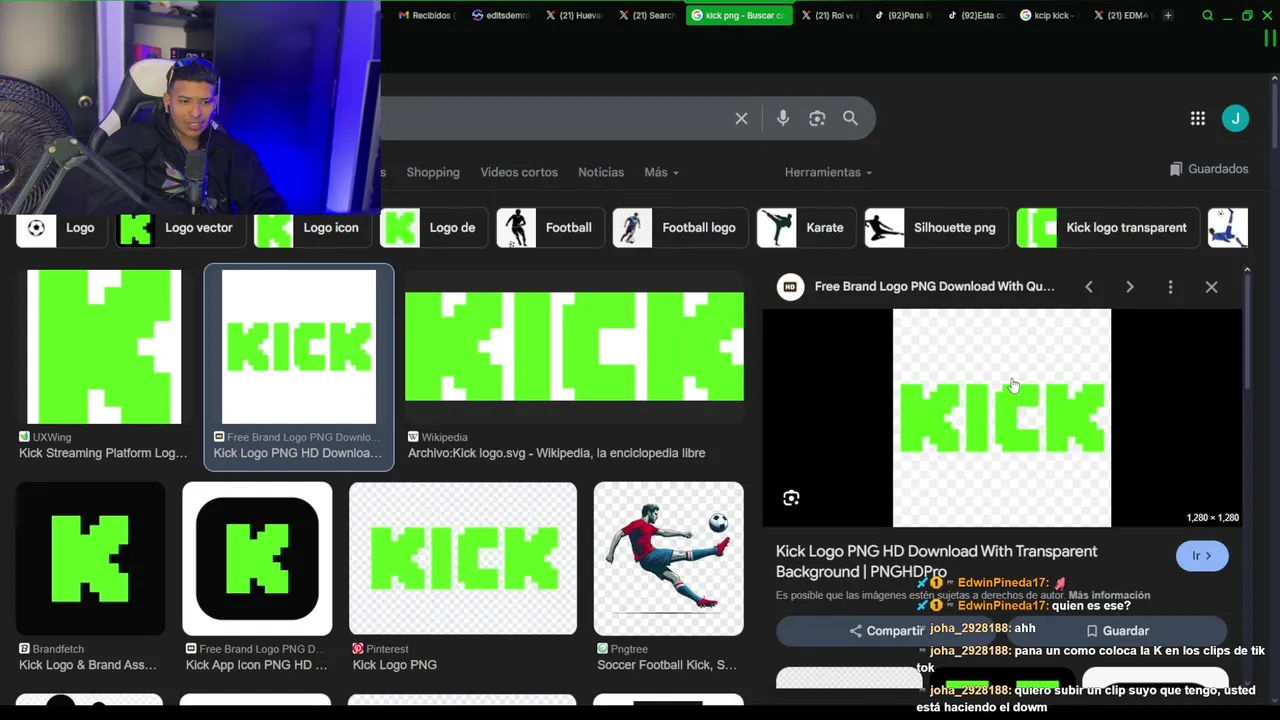
Task: Show previous image in preview panel
Action: coord(1089,287)
